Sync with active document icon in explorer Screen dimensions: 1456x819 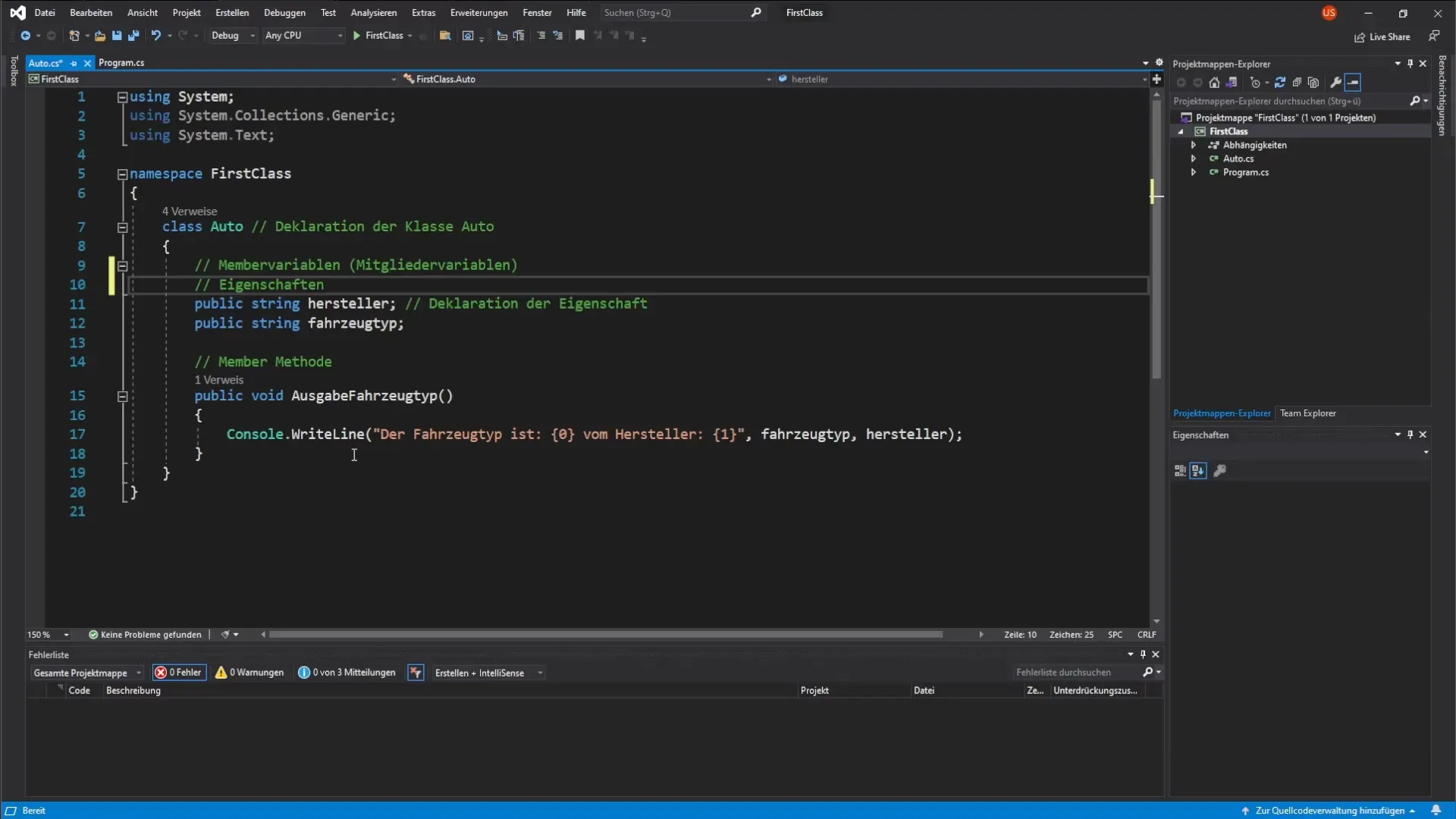tap(1280, 83)
